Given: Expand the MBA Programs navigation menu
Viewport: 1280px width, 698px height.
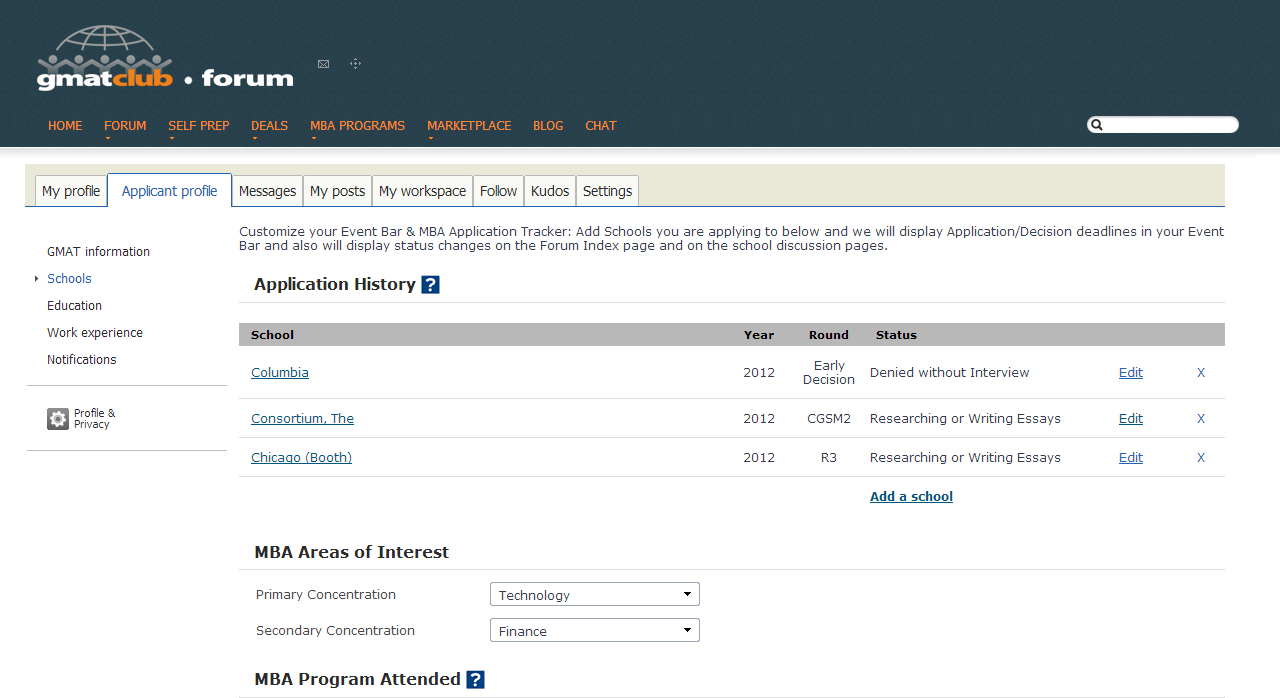Looking at the screenshot, I should click(x=357, y=126).
